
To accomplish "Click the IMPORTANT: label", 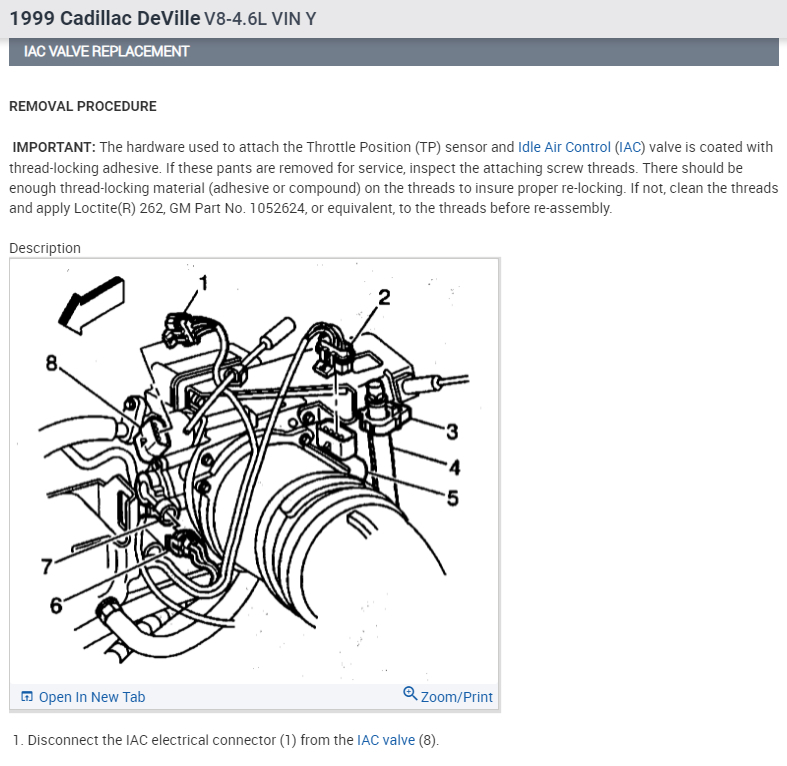I will click(54, 147).
